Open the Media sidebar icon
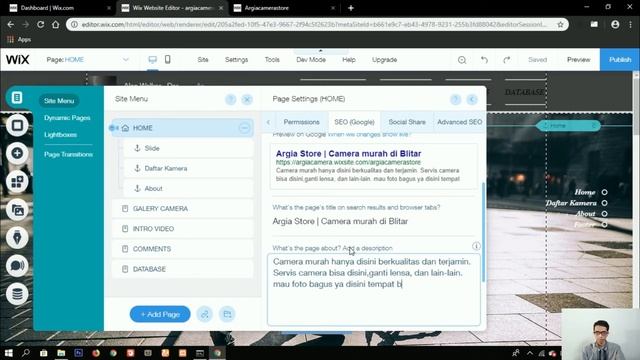The height and width of the screenshot is (360, 640). click(17, 210)
